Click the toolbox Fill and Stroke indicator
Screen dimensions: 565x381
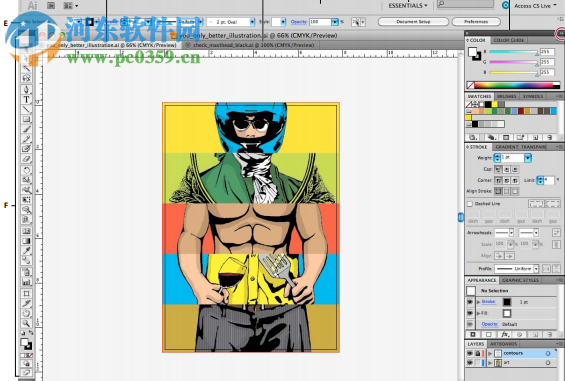pyautogui.click(x=26, y=344)
